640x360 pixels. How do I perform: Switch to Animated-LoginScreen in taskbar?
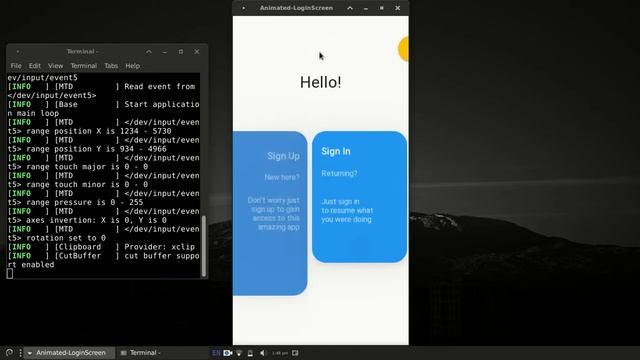[69, 353]
